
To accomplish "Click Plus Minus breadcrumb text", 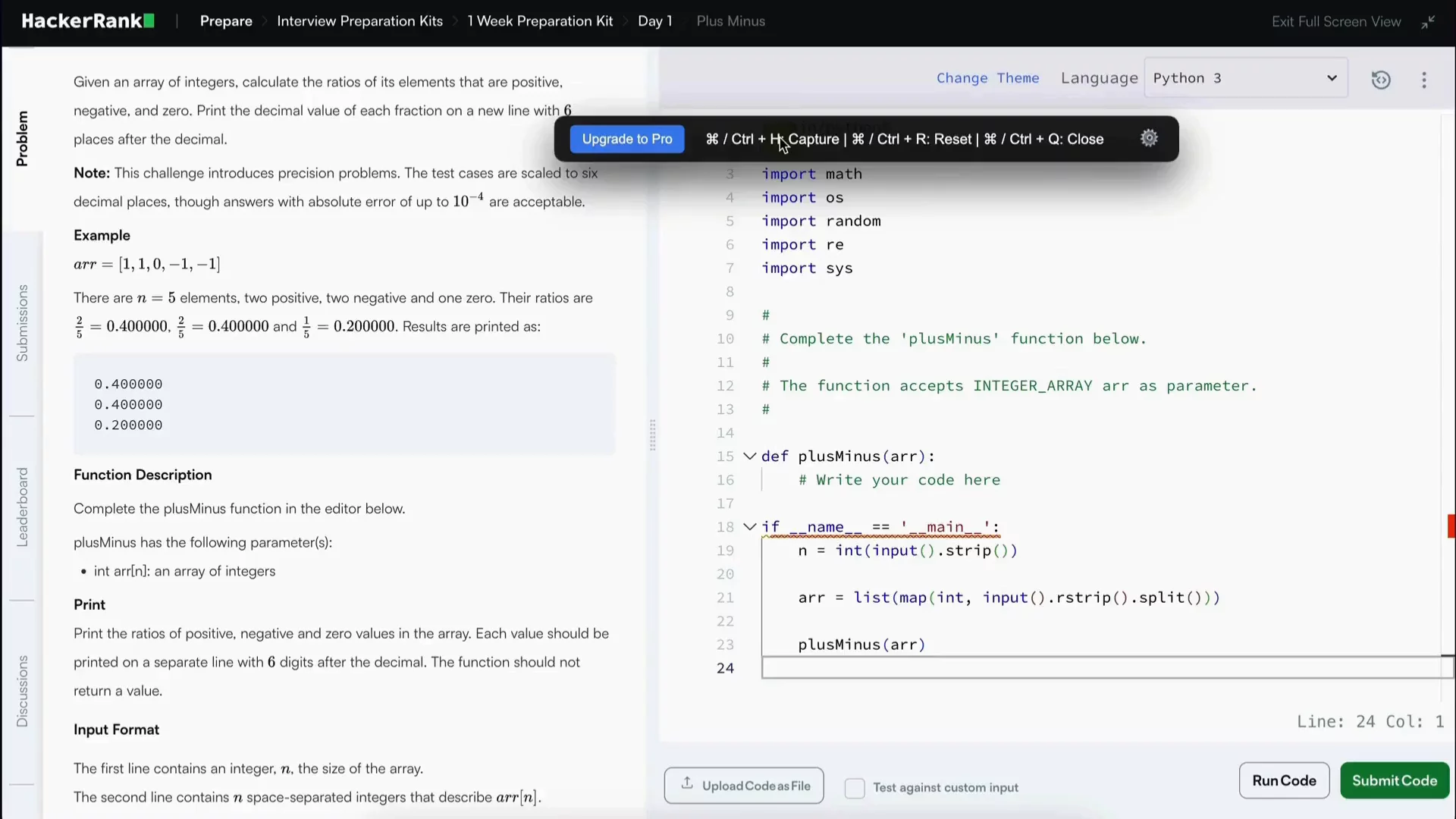I will click(730, 21).
